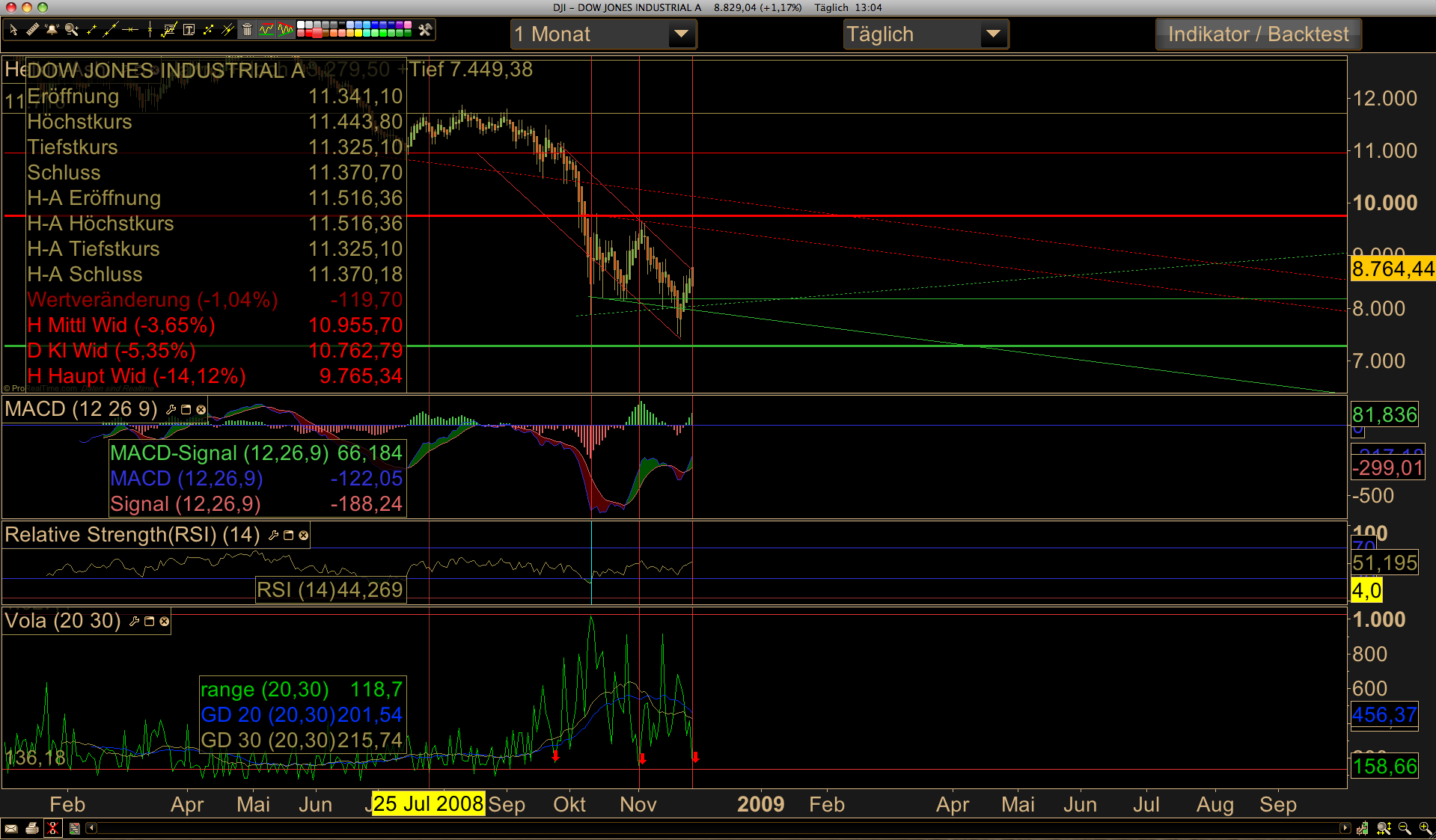Click the envelope mail icon
The width and height of the screenshot is (1436, 840).
point(11,828)
